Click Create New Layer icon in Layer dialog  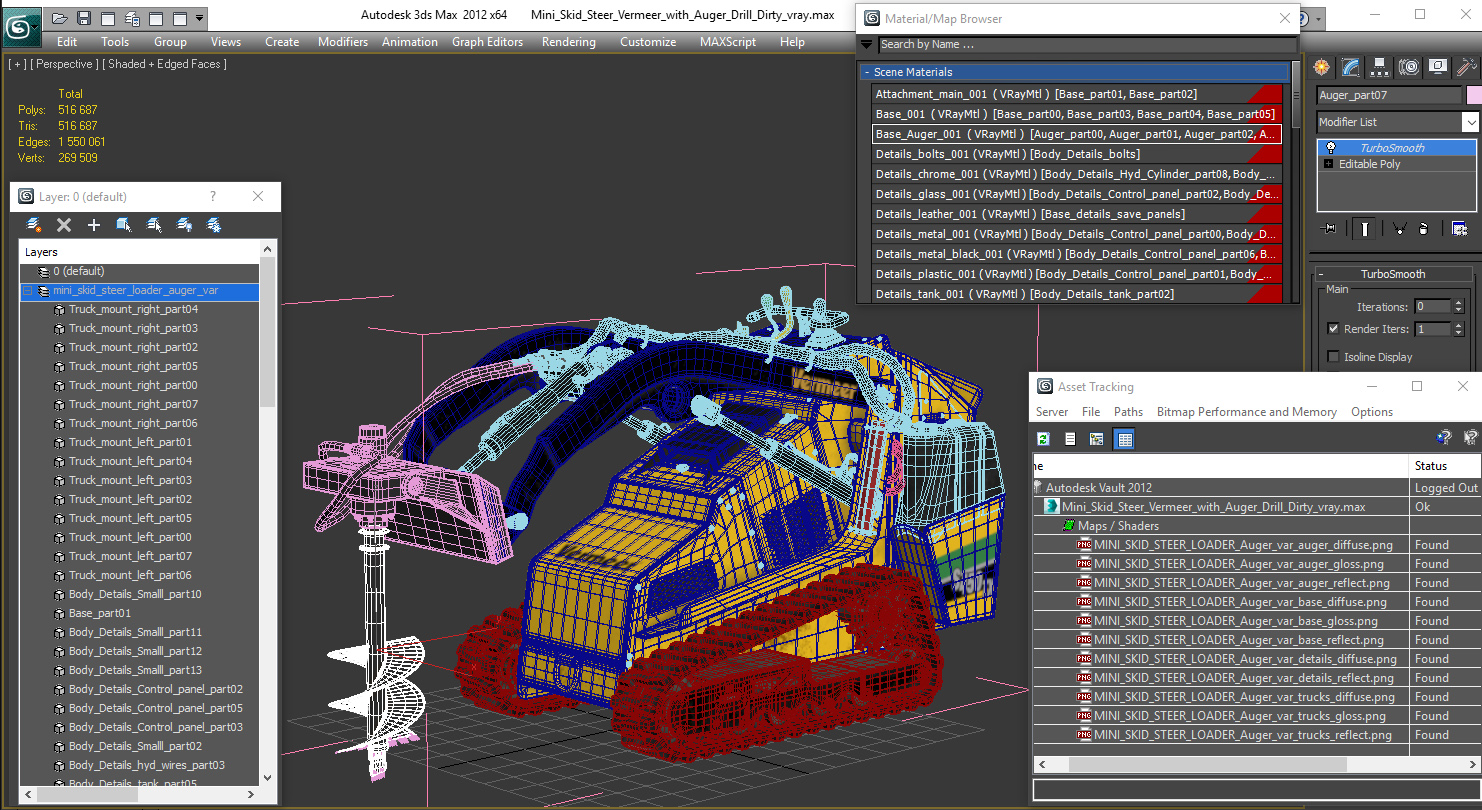coord(33,225)
